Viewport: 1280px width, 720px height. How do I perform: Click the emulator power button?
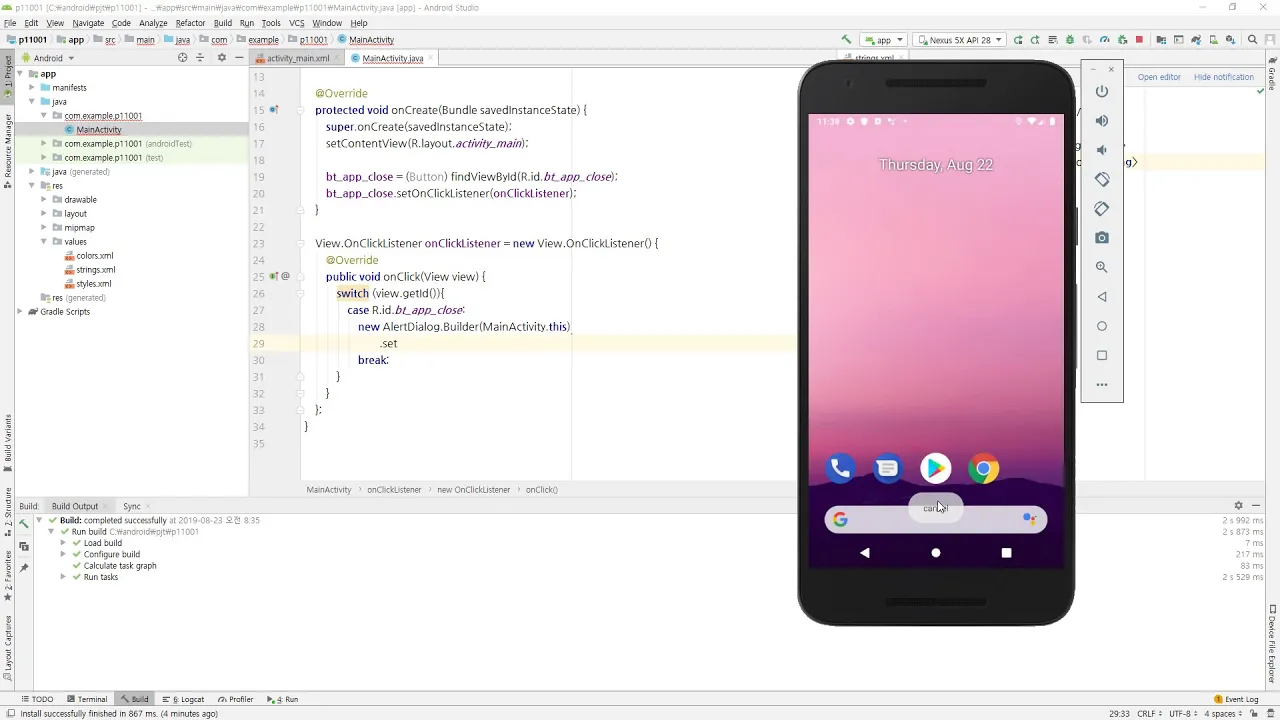click(1102, 91)
